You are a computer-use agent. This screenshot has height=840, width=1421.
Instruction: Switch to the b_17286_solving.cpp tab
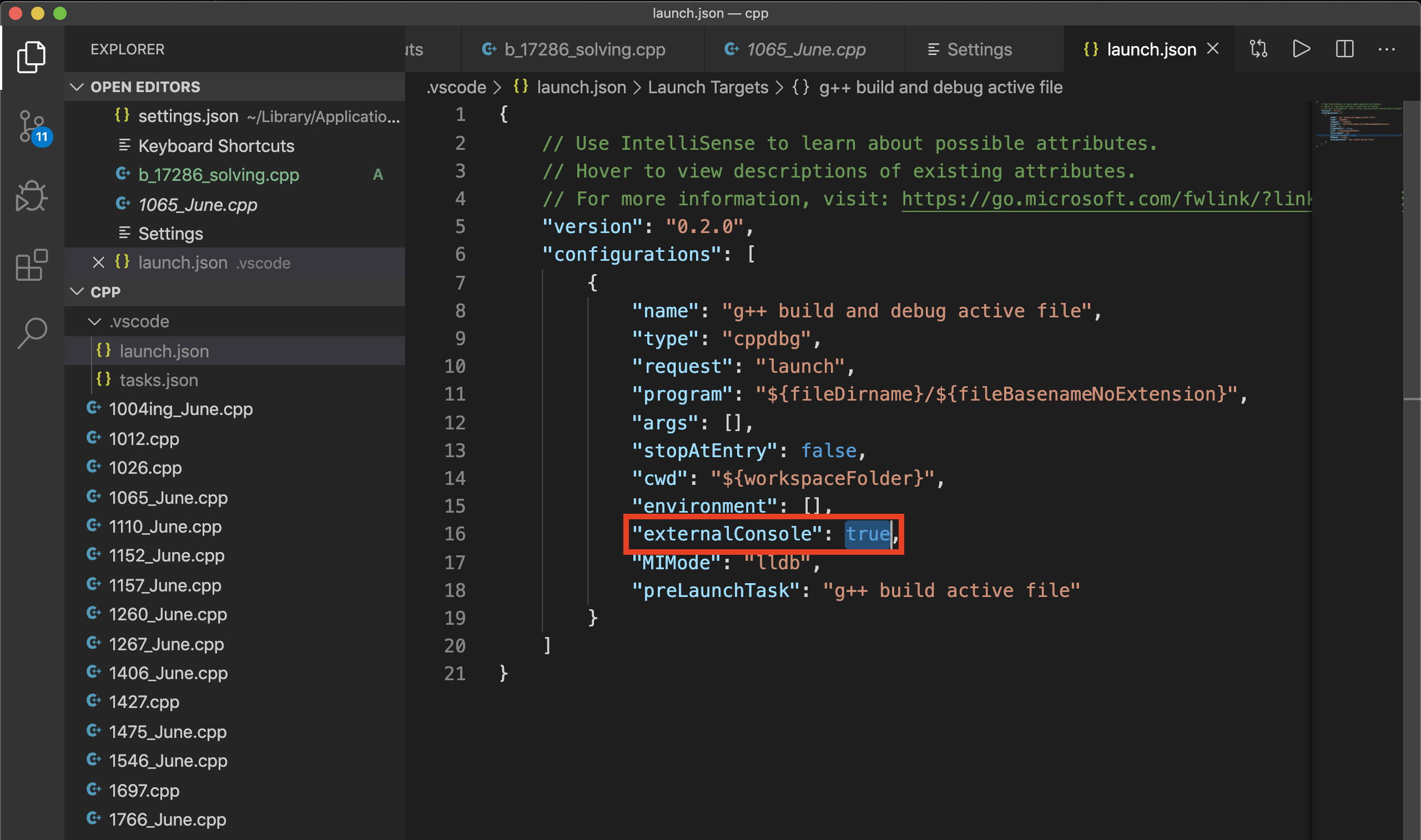[x=583, y=49]
